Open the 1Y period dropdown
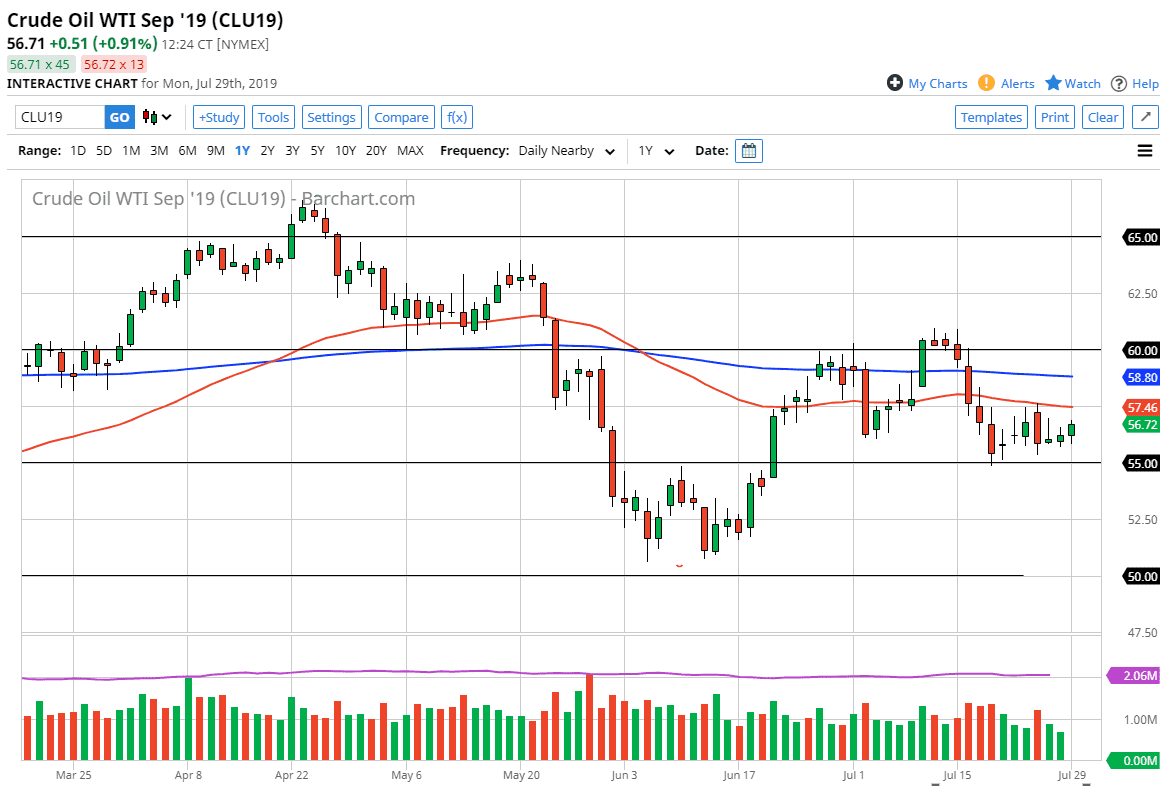Viewport: 1160px width, 786px height. 655,151
